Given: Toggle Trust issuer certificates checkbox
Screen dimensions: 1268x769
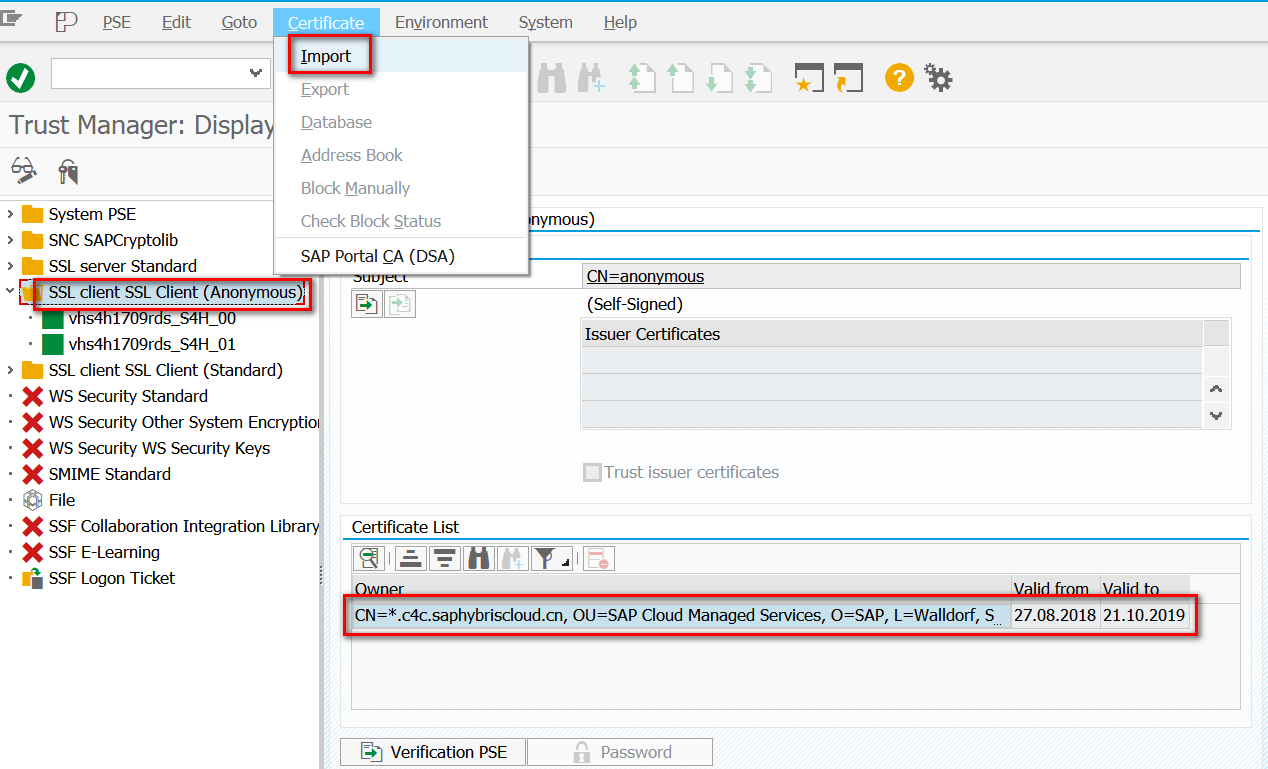Looking at the screenshot, I should coord(592,472).
